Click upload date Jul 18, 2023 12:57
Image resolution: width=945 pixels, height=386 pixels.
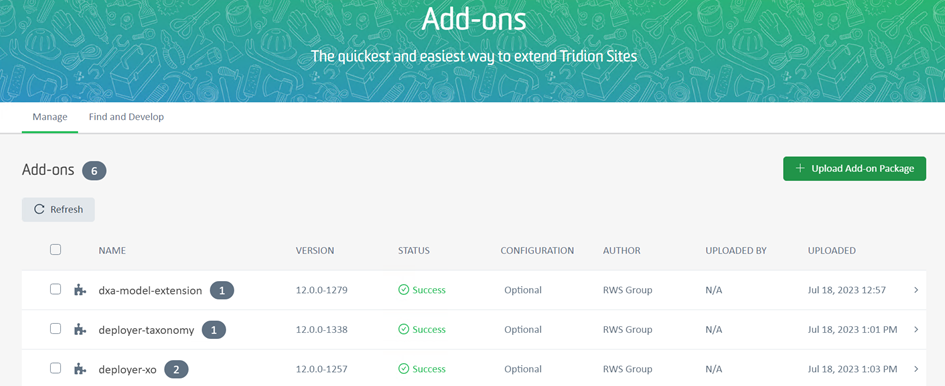click(847, 290)
